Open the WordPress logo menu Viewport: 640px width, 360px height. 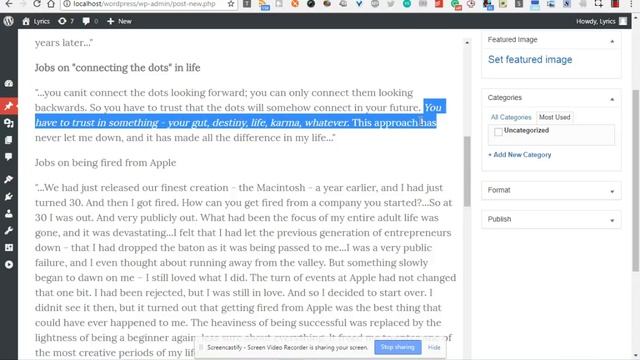8,21
